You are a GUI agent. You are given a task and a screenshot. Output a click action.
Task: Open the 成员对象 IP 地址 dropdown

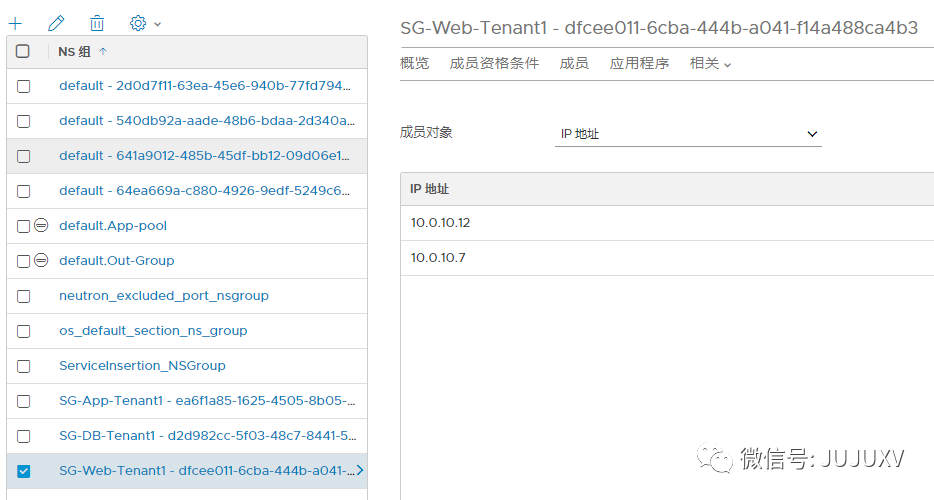pyautogui.click(x=688, y=134)
